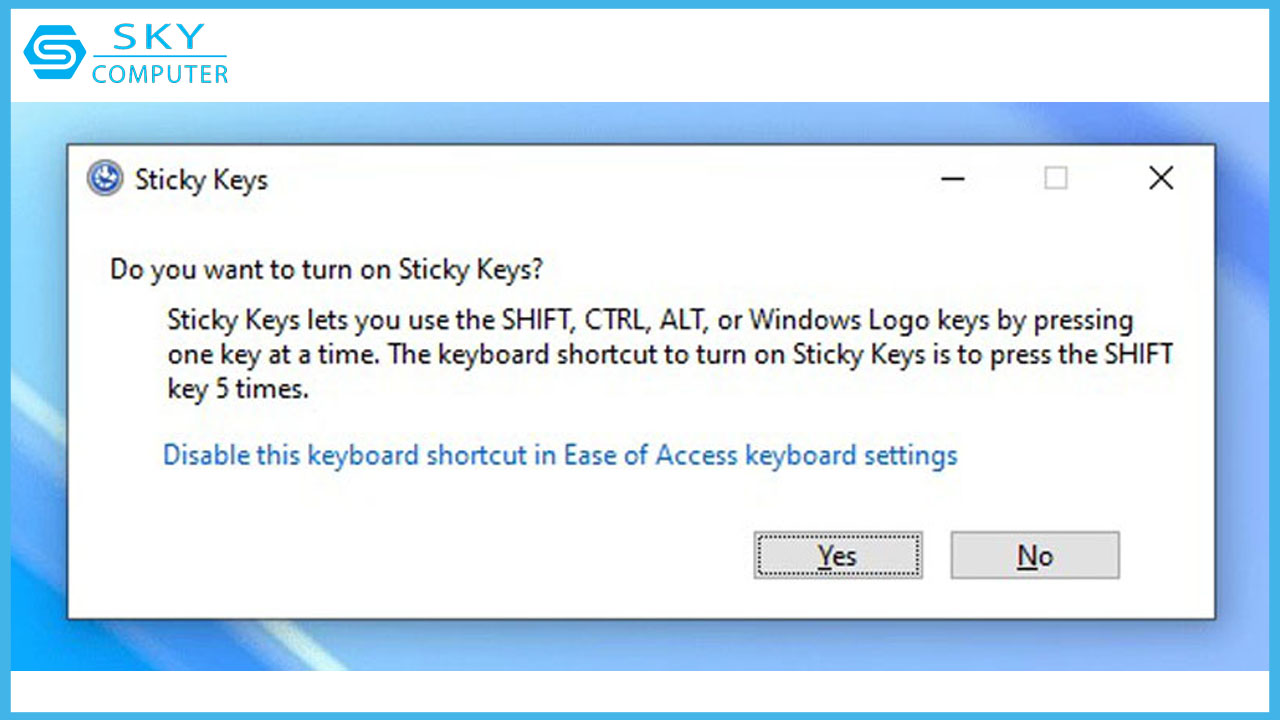This screenshot has height=720, width=1280.
Task: Click the X close icon on the dialog
Action: click(1161, 178)
